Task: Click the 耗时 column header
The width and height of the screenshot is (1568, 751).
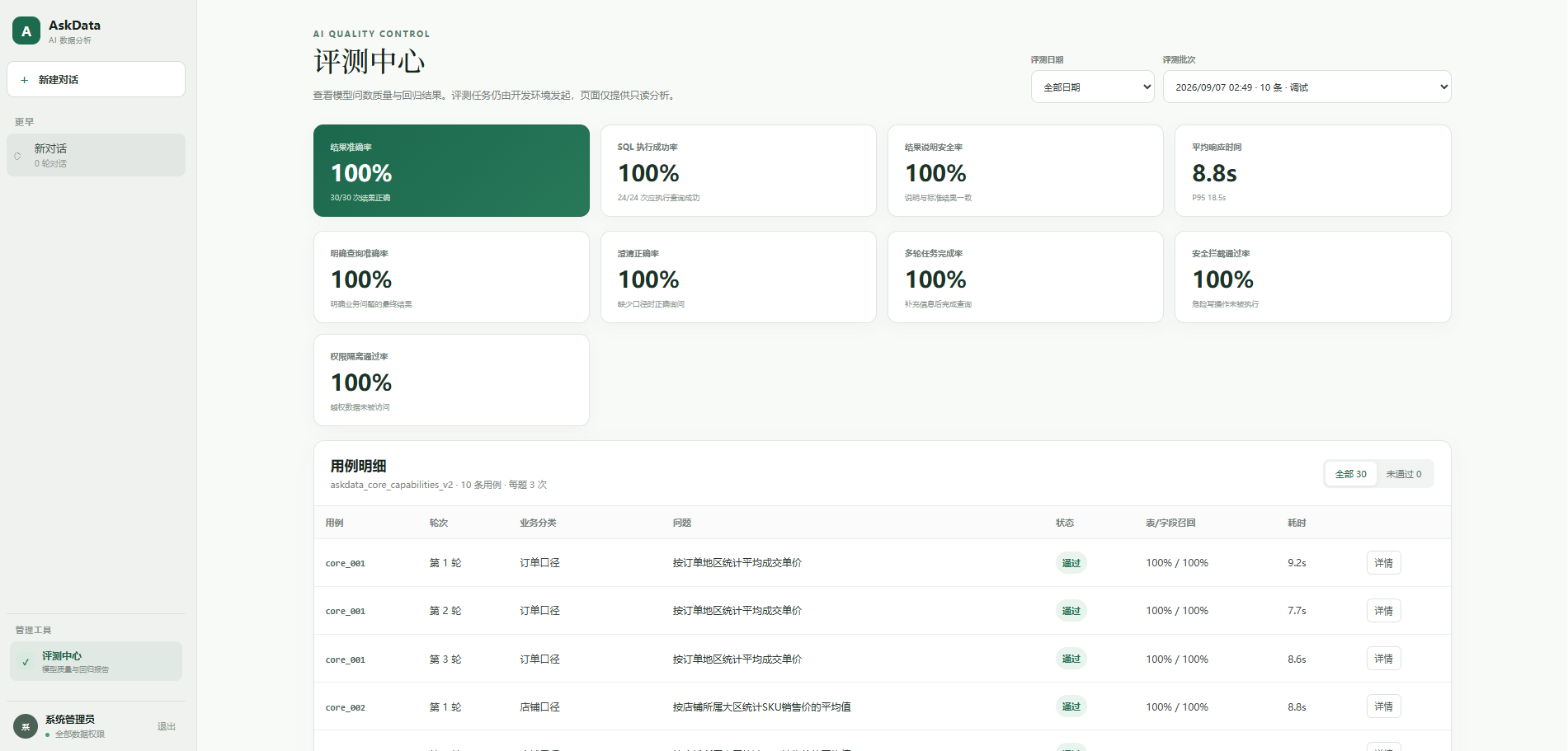Action: tap(1297, 523)
